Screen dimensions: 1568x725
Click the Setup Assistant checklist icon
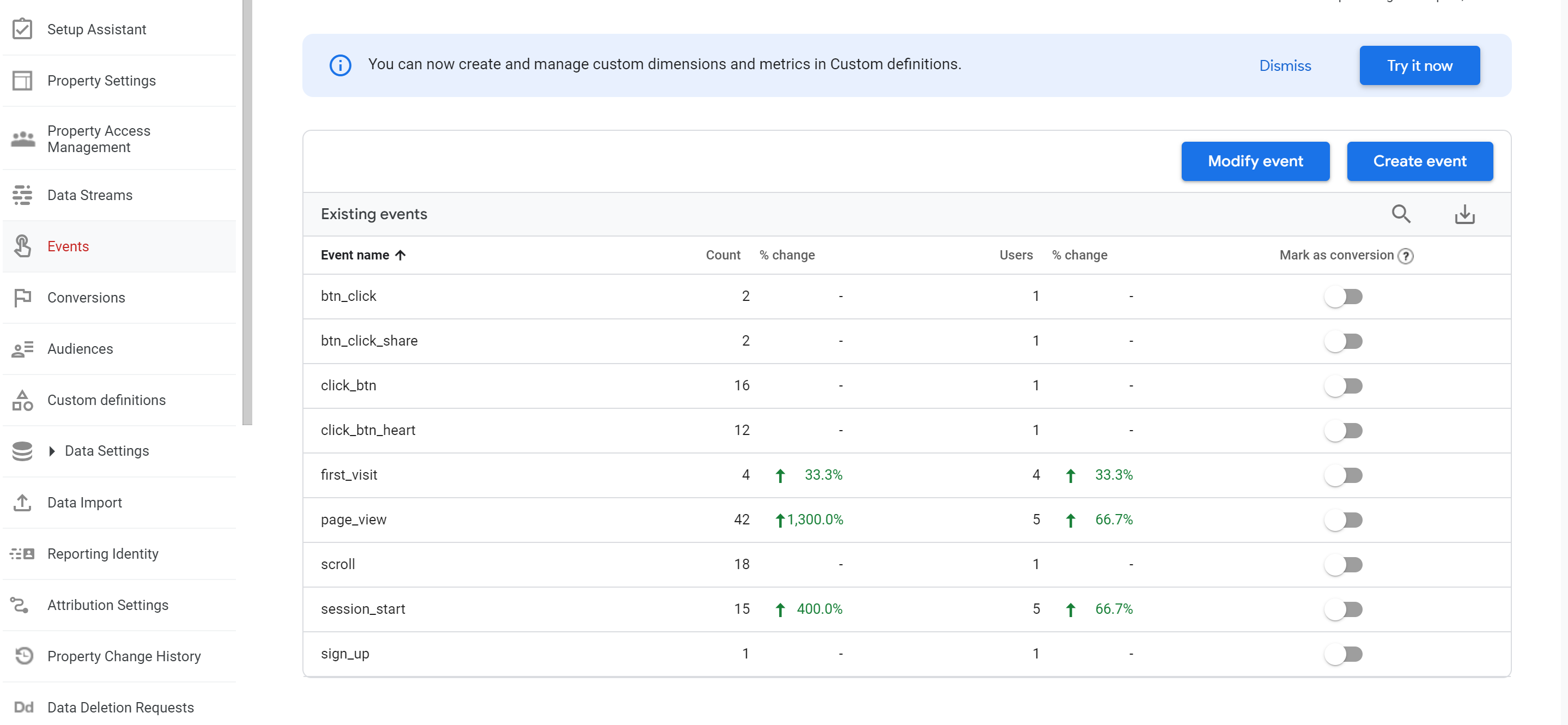tap(22, 29)
